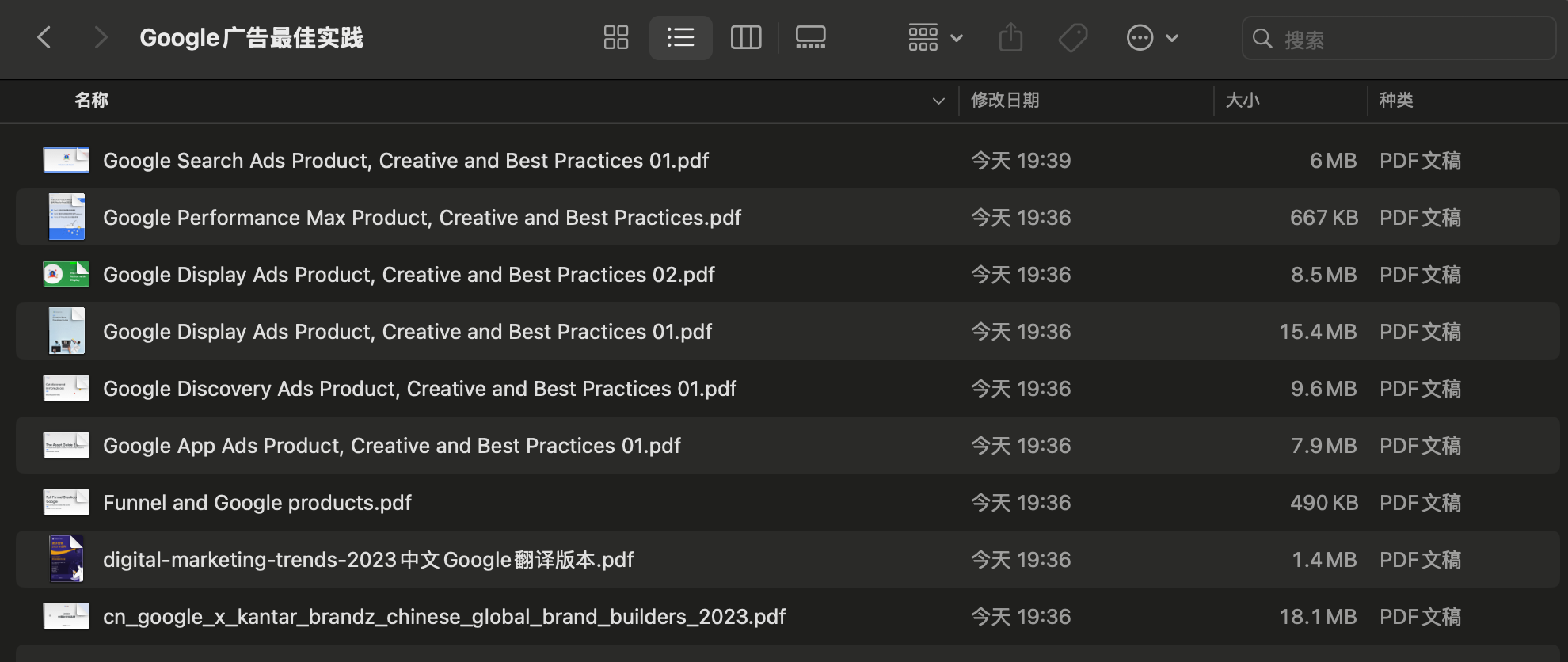This screenshot has width=1568, height=662.
Task: Click the Google Performance Max PDF thumbnail
Action: [x=67, y=217]
